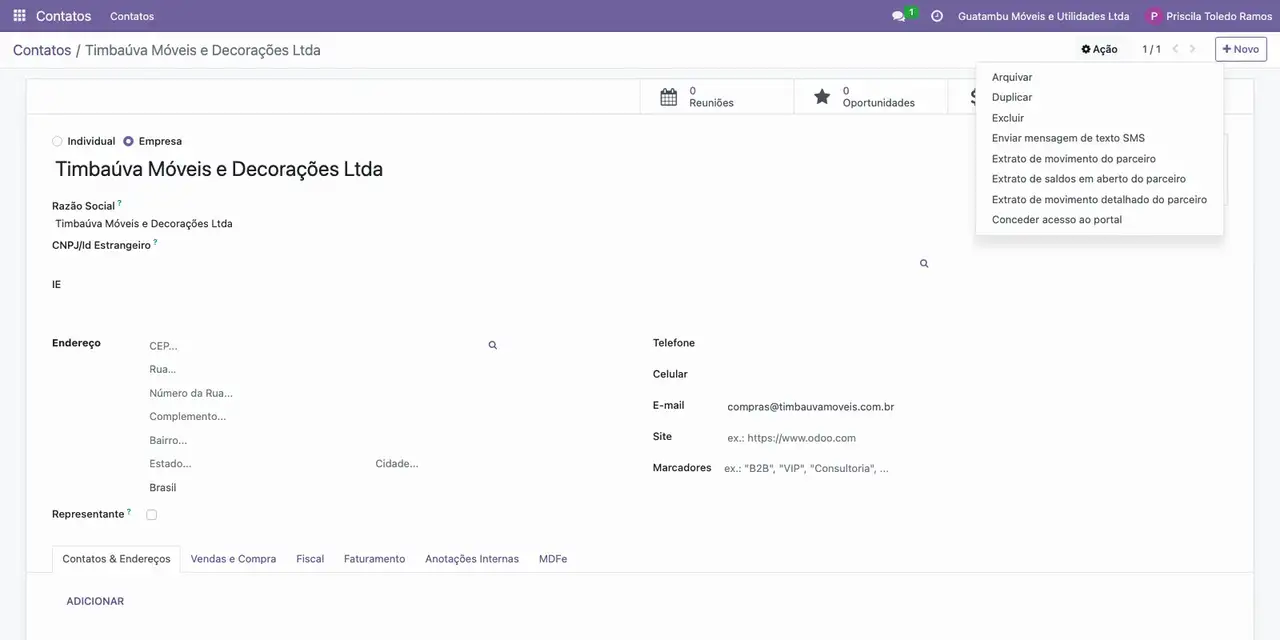1280x640 pixels.
Task: Open the Reuniões stat button
Action: [717, 97]
